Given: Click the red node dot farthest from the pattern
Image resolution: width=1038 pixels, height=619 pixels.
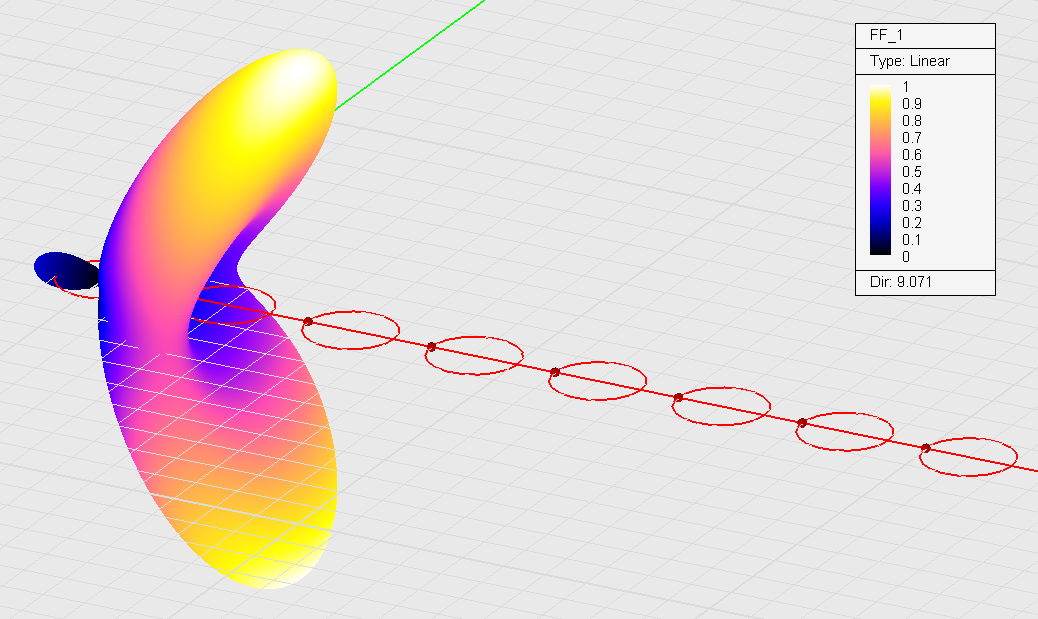Looking at the screenshot, I should coord(925,448).
